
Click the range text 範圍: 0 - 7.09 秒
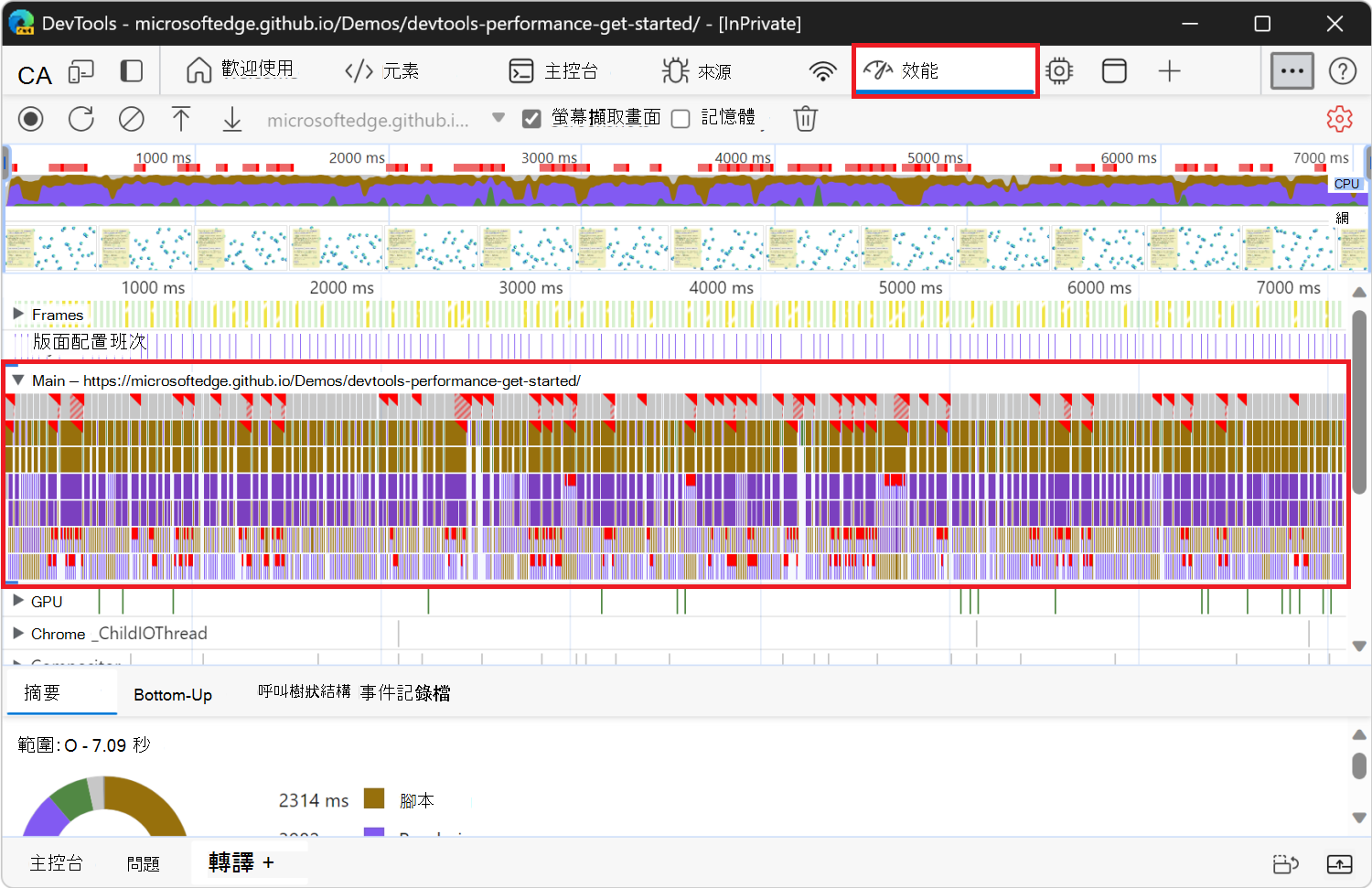tap(84, 745)
